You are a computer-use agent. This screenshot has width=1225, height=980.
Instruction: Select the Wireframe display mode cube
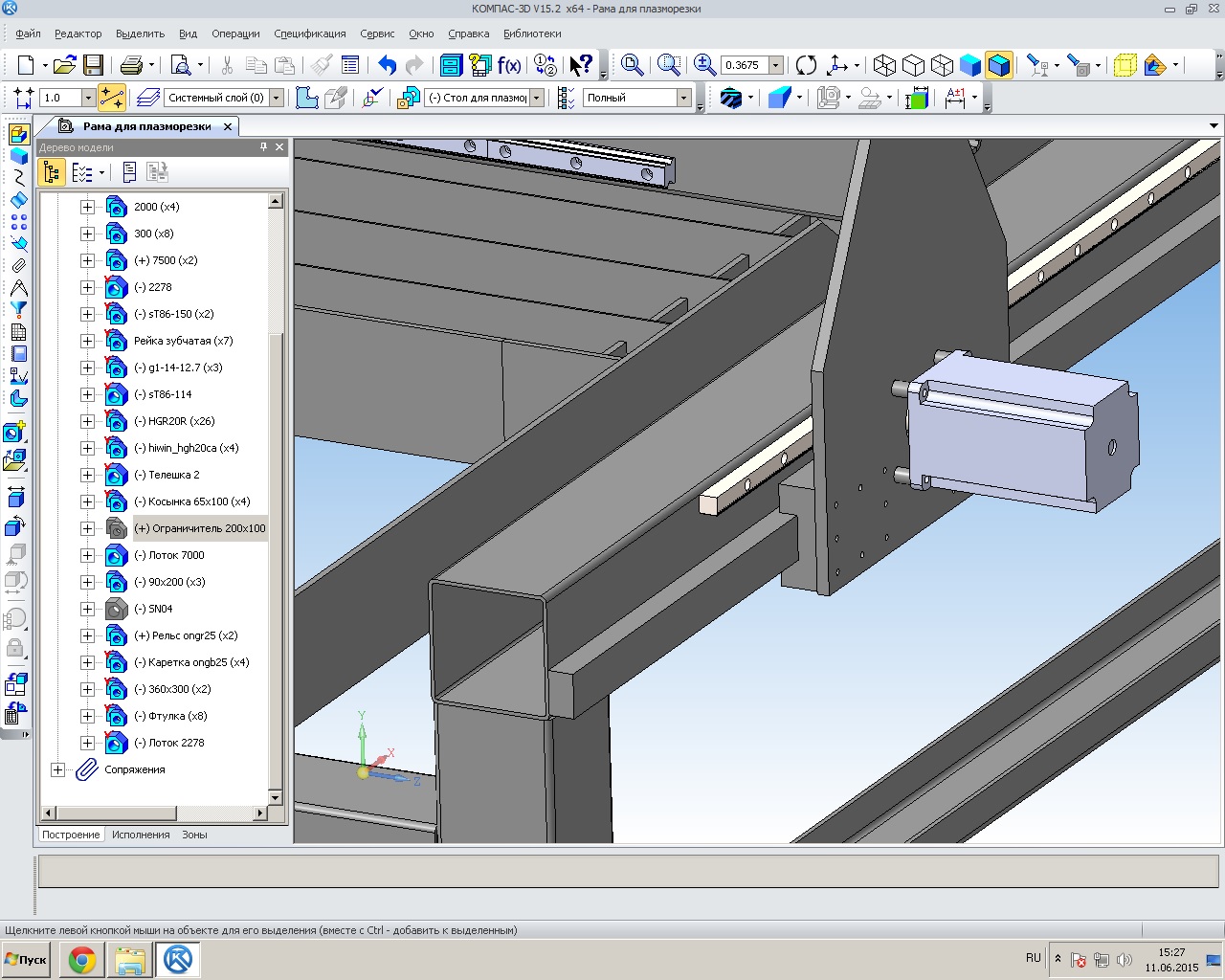[884, 65]
